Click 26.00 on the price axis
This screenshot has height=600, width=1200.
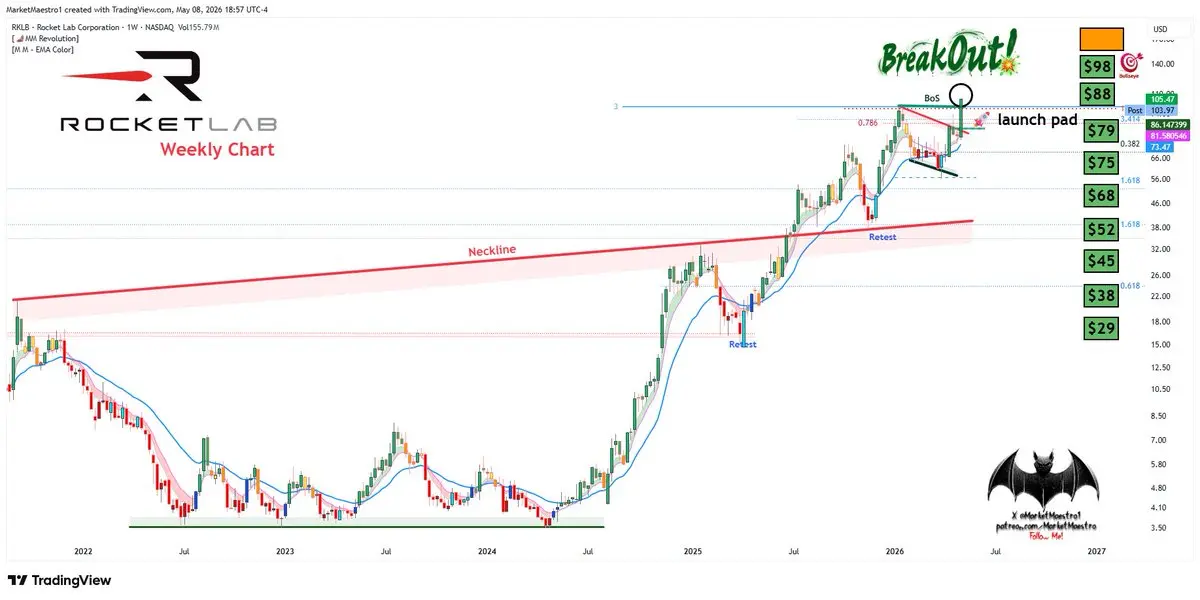click(1160, 275)
